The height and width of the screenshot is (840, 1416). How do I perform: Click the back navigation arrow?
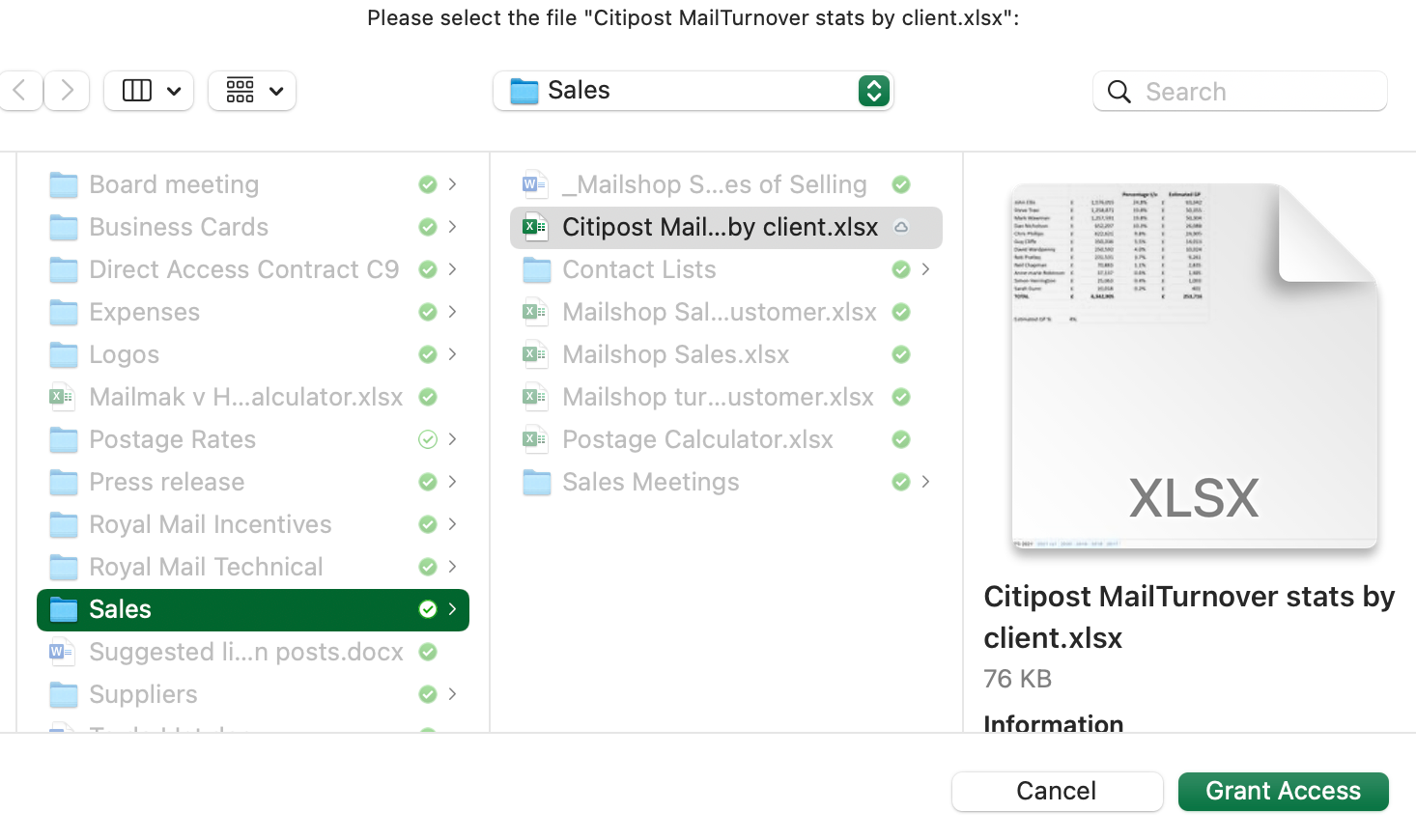click(x=19, y=91)
